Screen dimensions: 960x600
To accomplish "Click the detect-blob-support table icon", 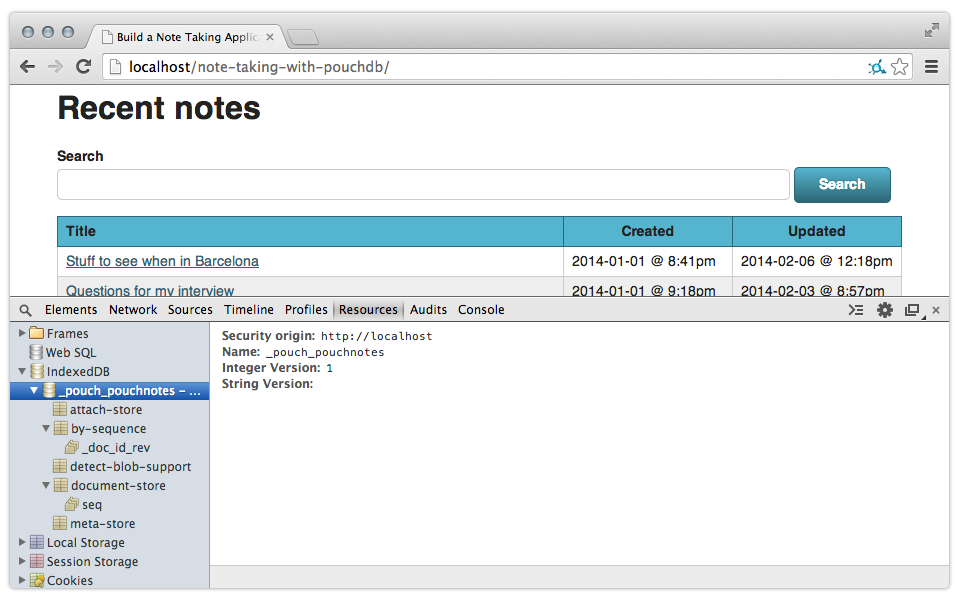I will [x=60, y=466].
